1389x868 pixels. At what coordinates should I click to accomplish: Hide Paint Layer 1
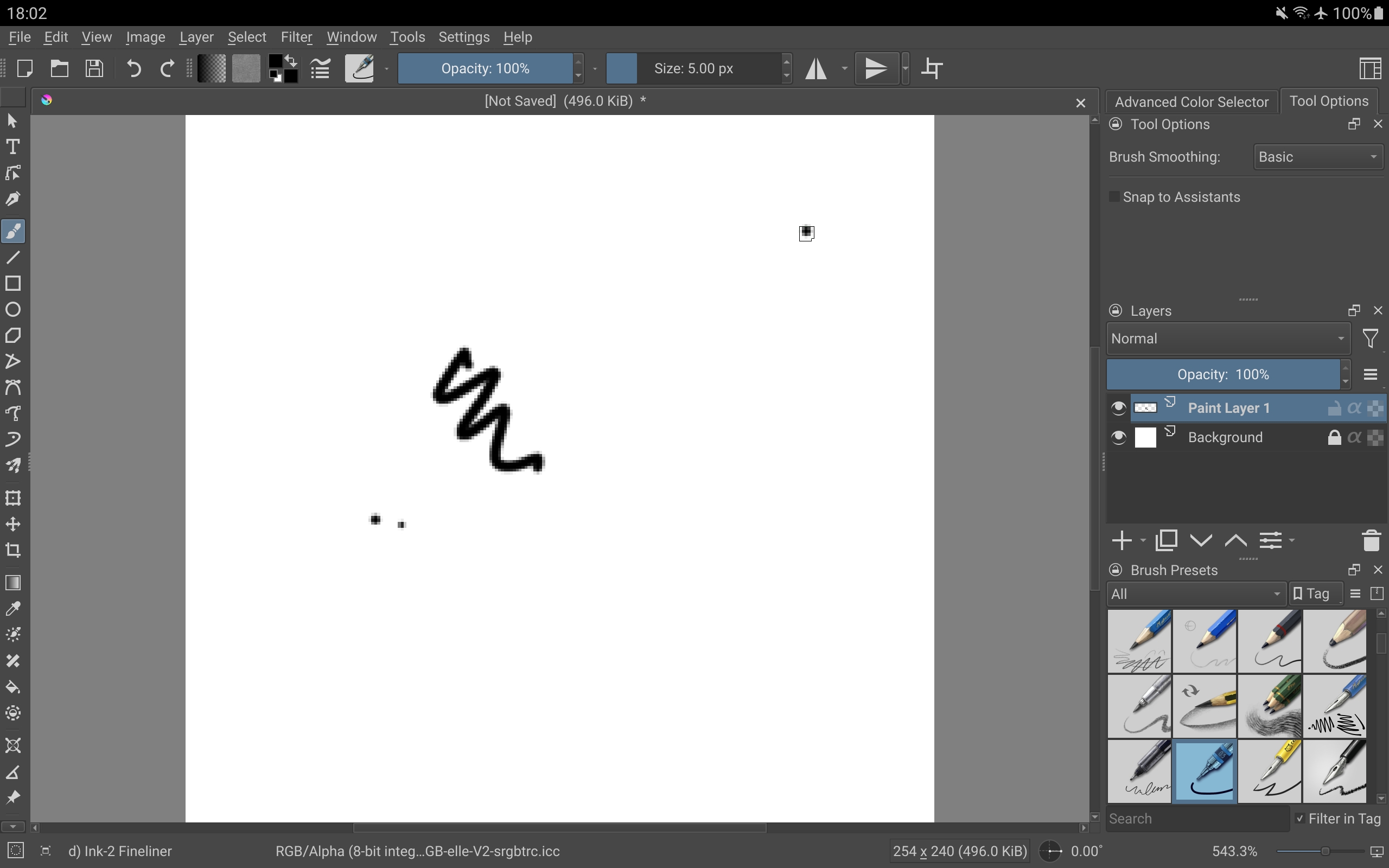pyautogui.click(x=1117, y=407)
